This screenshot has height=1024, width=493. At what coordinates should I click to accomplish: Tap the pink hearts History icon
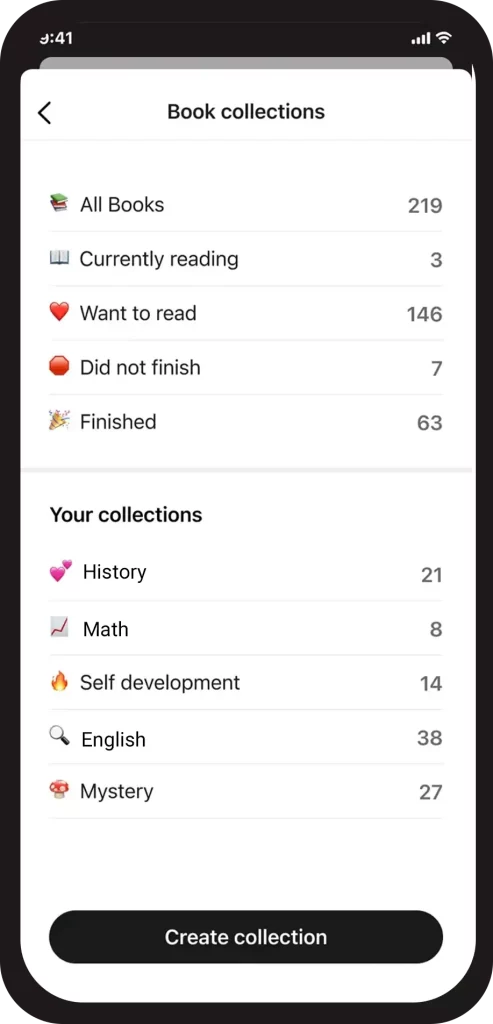61,572
